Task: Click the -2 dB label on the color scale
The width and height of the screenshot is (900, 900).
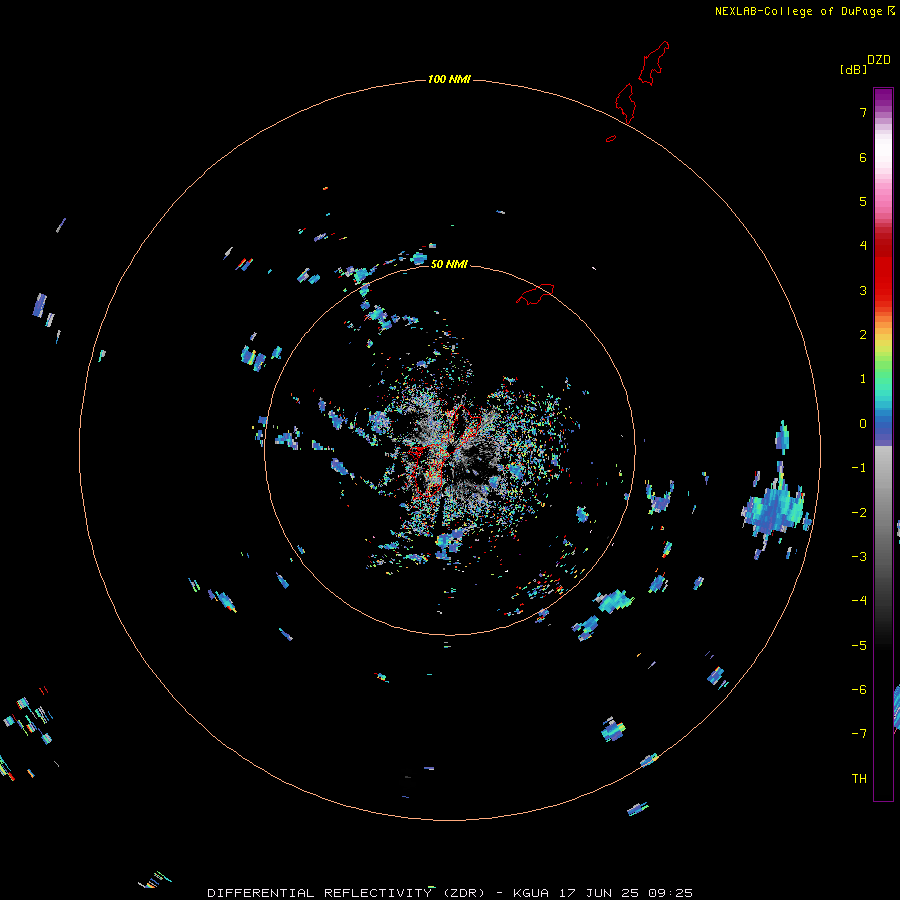Action: point(859,513)
